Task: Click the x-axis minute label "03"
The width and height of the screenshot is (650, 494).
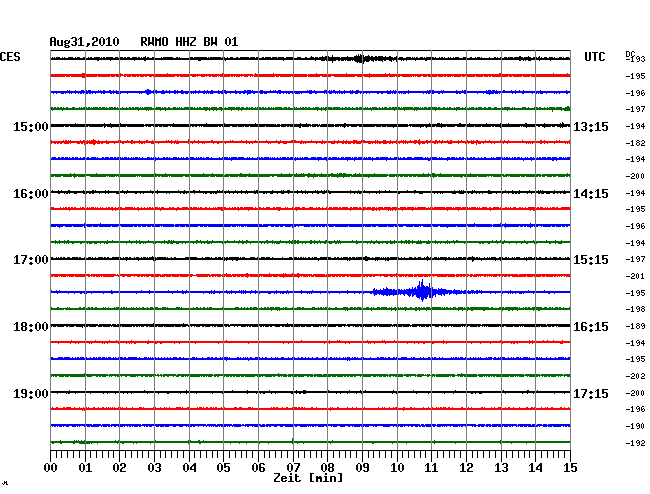Action: pyautogui.click(x=154, y=468)
